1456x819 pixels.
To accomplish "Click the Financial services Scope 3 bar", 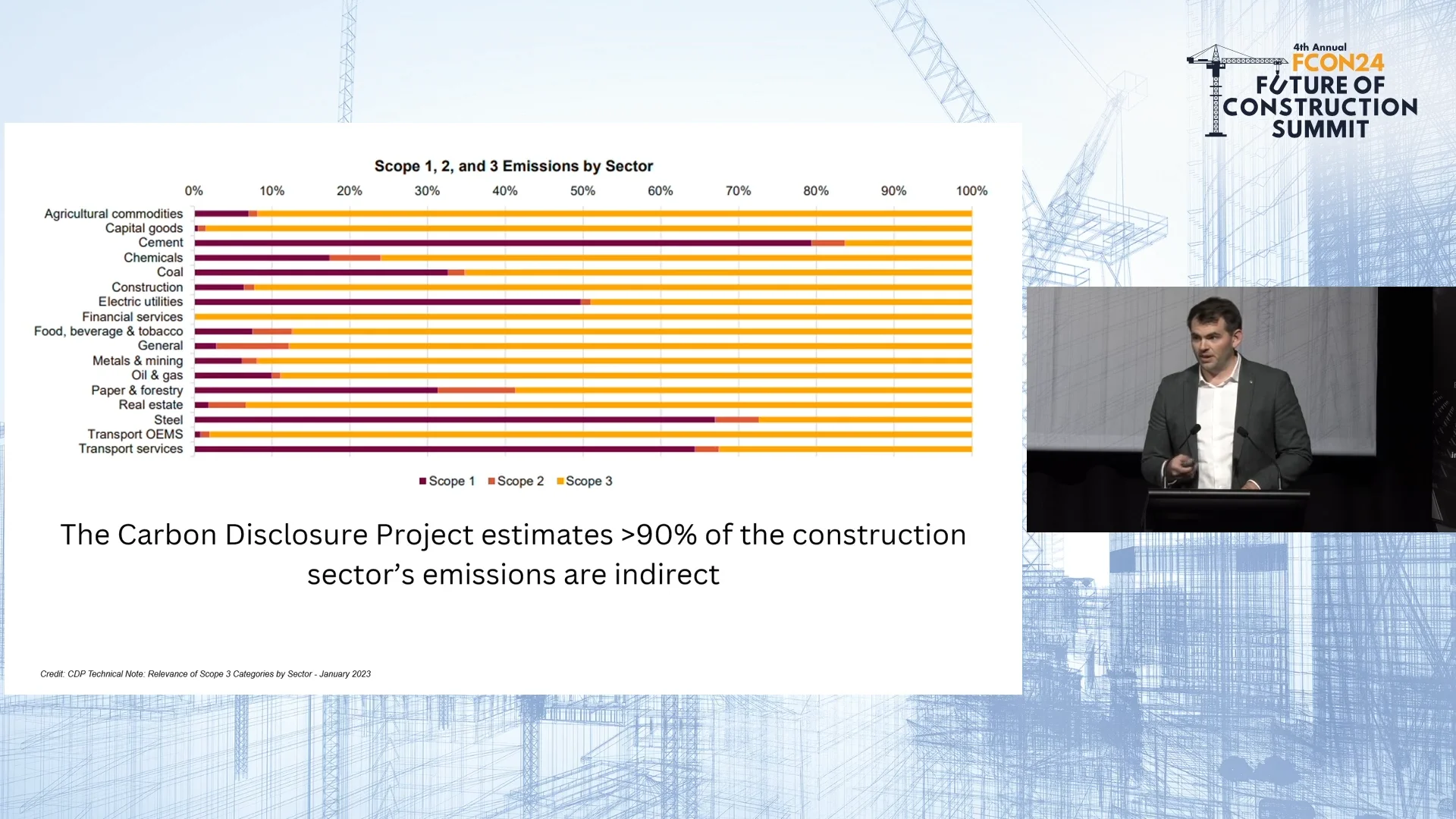I will [583, 317].
